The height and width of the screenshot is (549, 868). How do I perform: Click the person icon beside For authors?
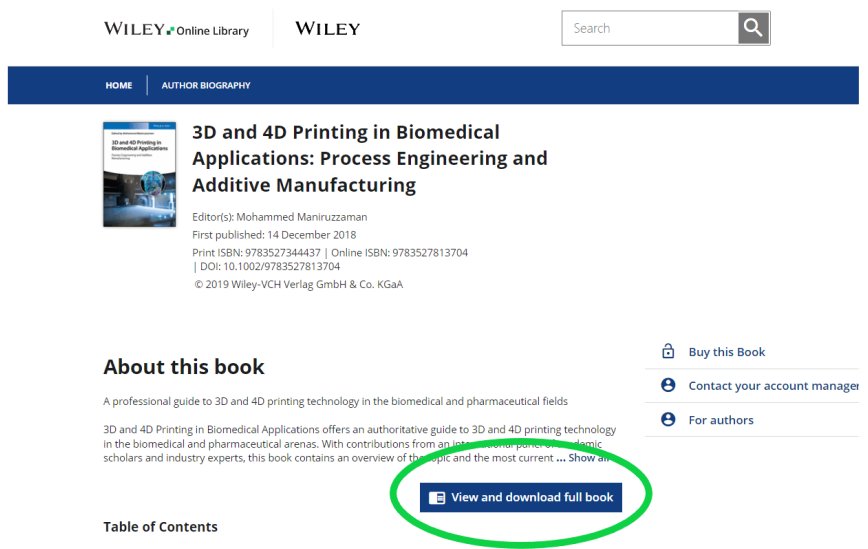668,419
